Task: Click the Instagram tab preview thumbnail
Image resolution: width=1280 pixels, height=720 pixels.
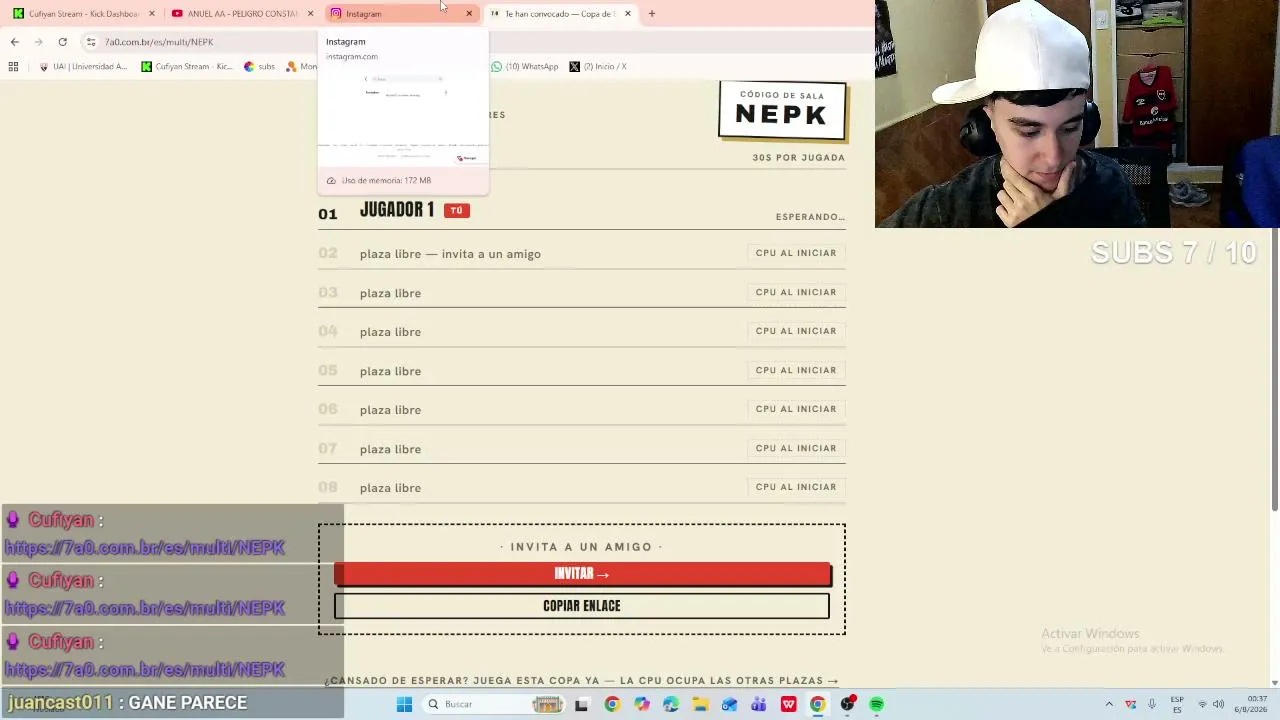Action: pos(404,118)
